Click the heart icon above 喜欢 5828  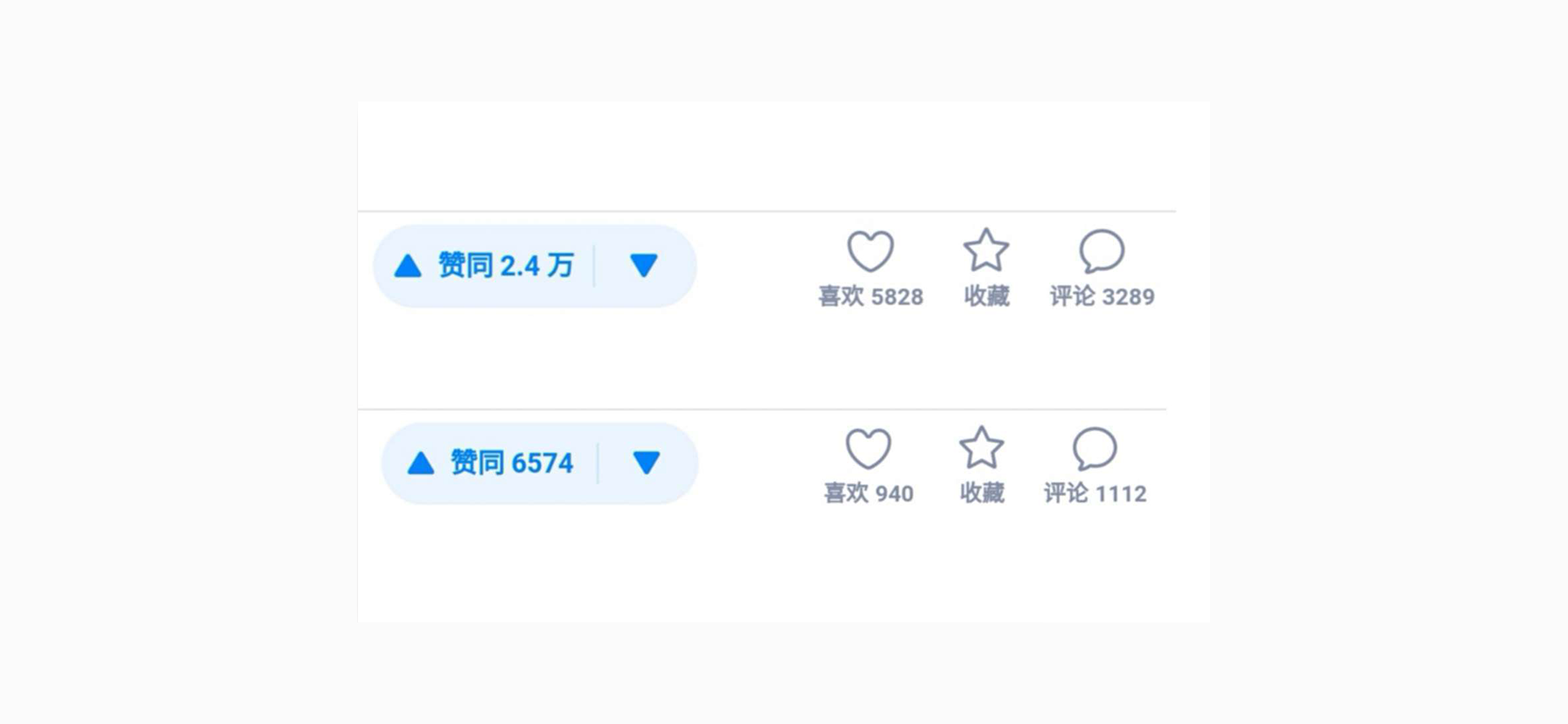(x=871, y=251)
